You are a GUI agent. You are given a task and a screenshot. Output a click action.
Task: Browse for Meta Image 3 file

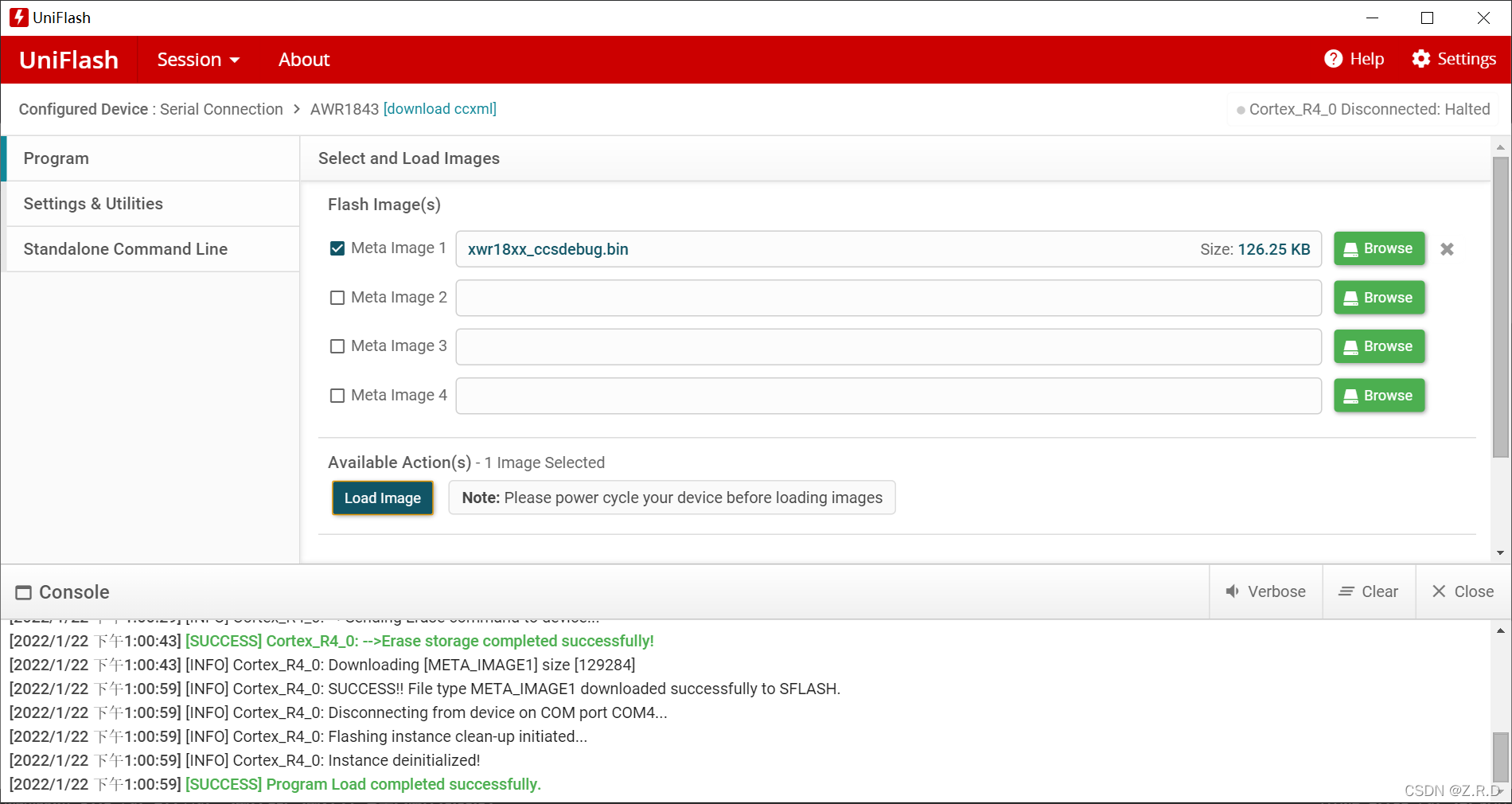pos(1379,346)
